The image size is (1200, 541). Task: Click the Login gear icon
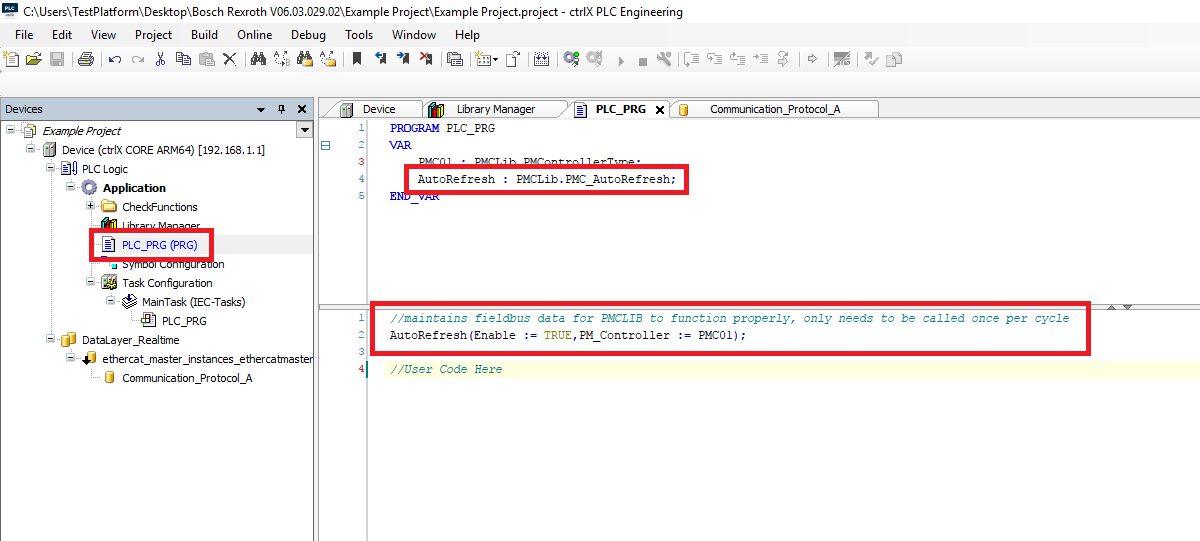tap(571, 59)
